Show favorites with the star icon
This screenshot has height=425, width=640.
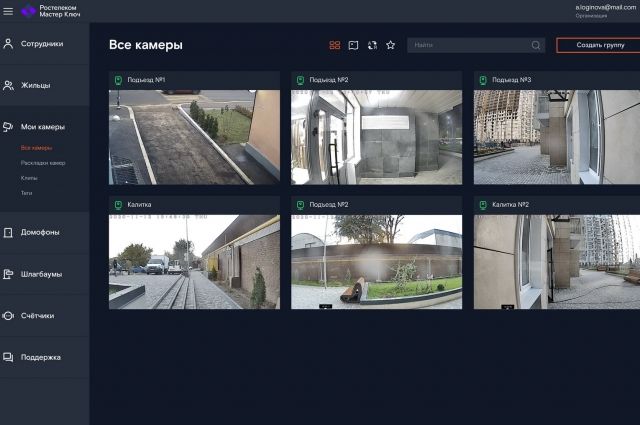[x=391, y=45]
